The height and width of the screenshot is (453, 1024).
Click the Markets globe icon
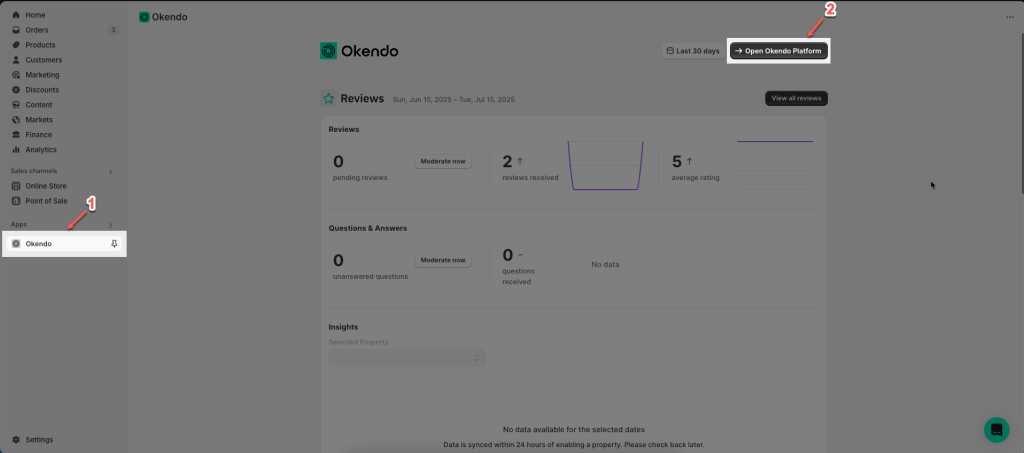(16, 119)
